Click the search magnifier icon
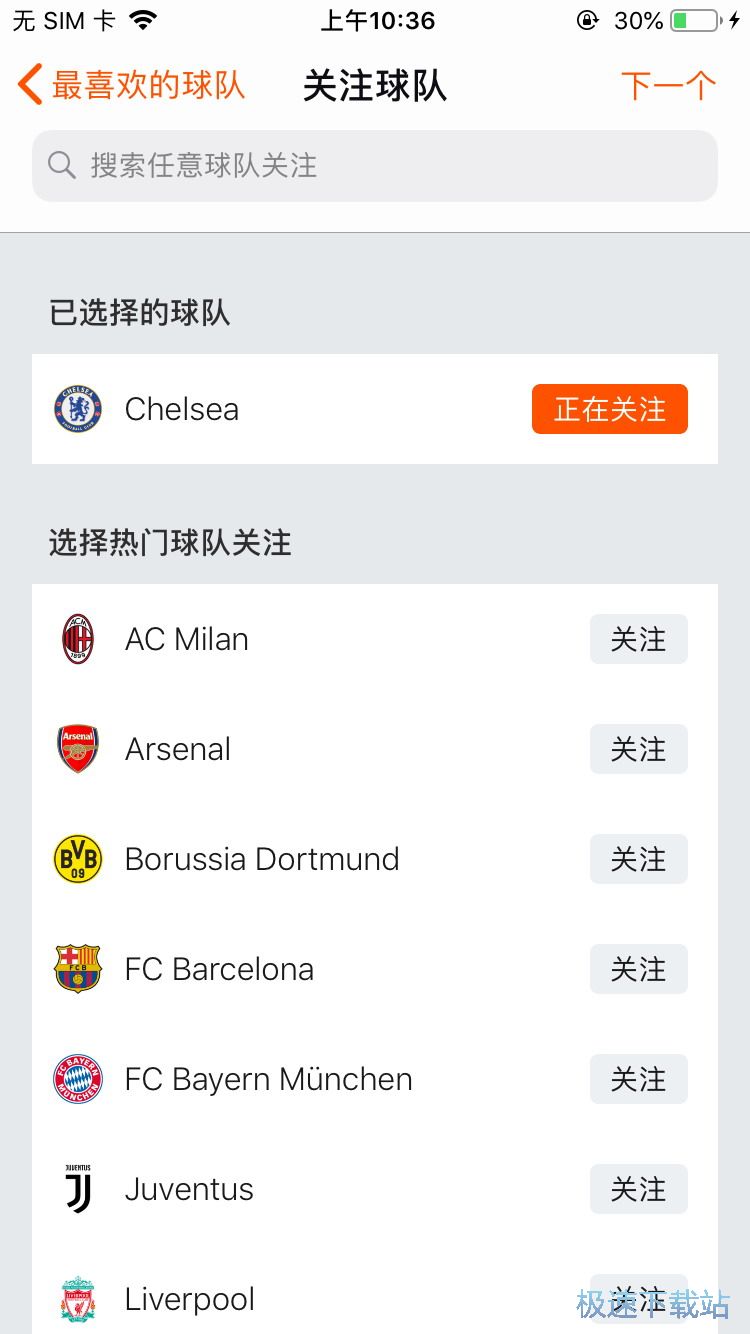 (62, 165)
